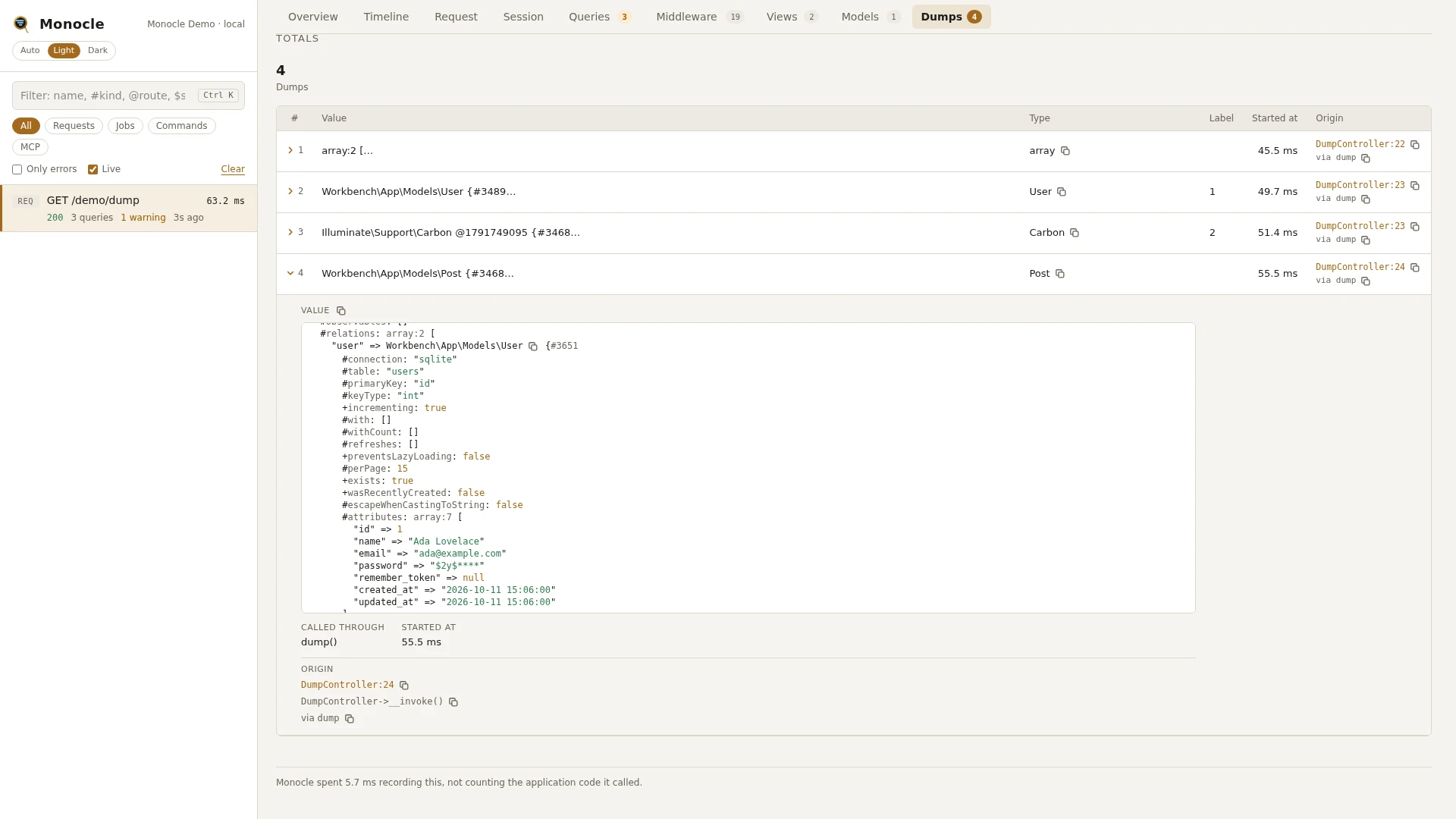Copy the Workbench\App\Models\User class in the dump
Image resolution: width=1456 pixels, height=819 pixels.
pyautogui.click(x=533, y=347)
